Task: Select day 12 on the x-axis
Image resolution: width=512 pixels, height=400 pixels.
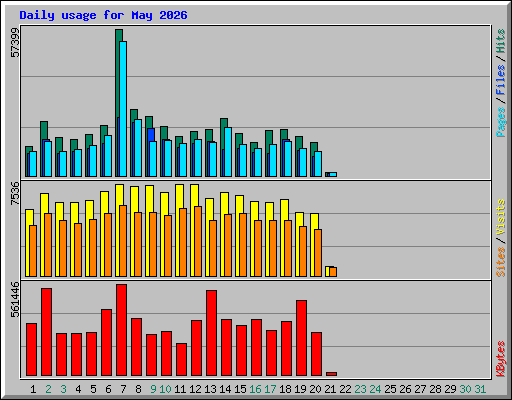Action: (195, 389)
